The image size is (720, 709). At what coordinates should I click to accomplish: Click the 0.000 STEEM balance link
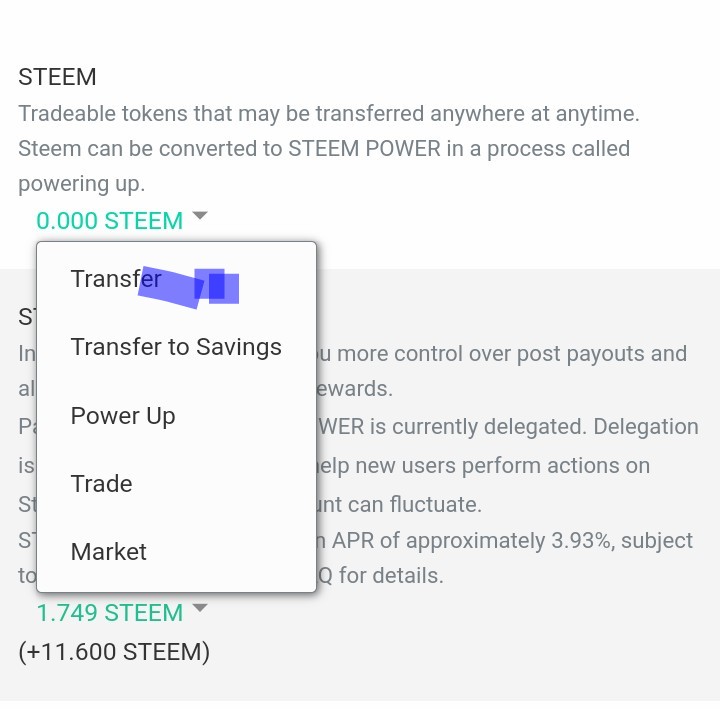[x=109, y=220]
